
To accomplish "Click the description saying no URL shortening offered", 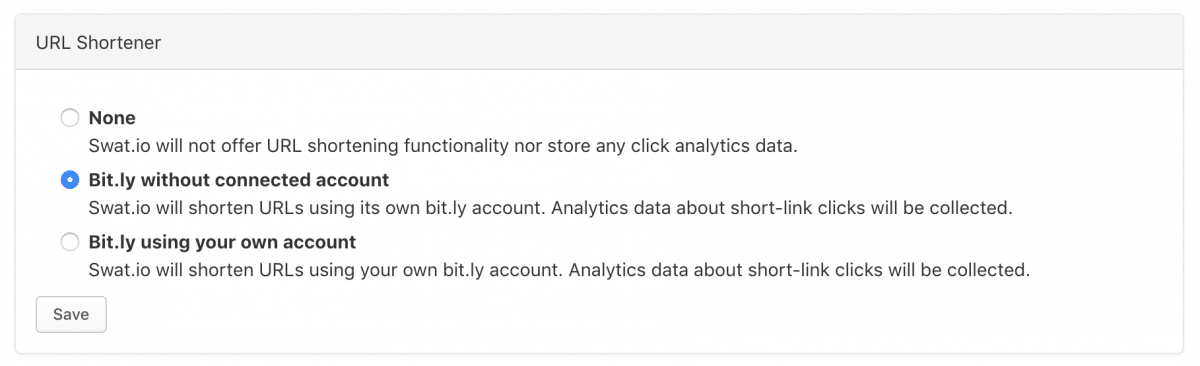I will pos(443,146).
